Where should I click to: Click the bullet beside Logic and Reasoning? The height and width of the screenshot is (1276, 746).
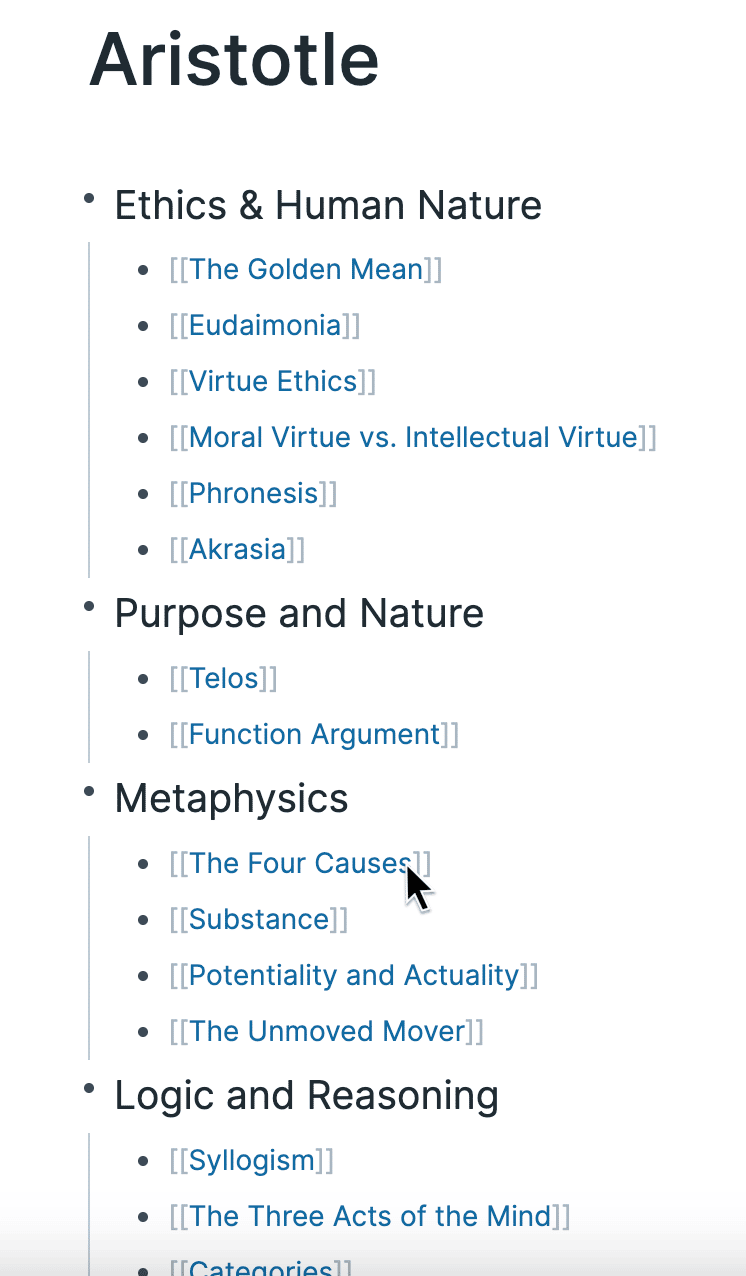click(x=89, y=1089)
